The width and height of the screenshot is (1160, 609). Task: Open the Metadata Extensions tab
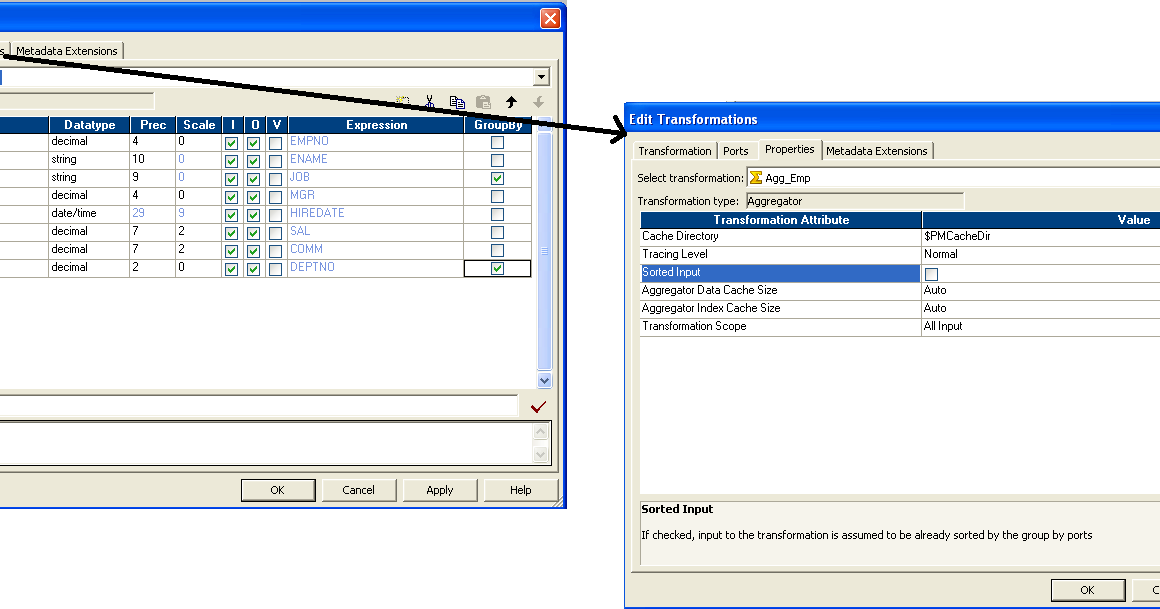(877, 150)
